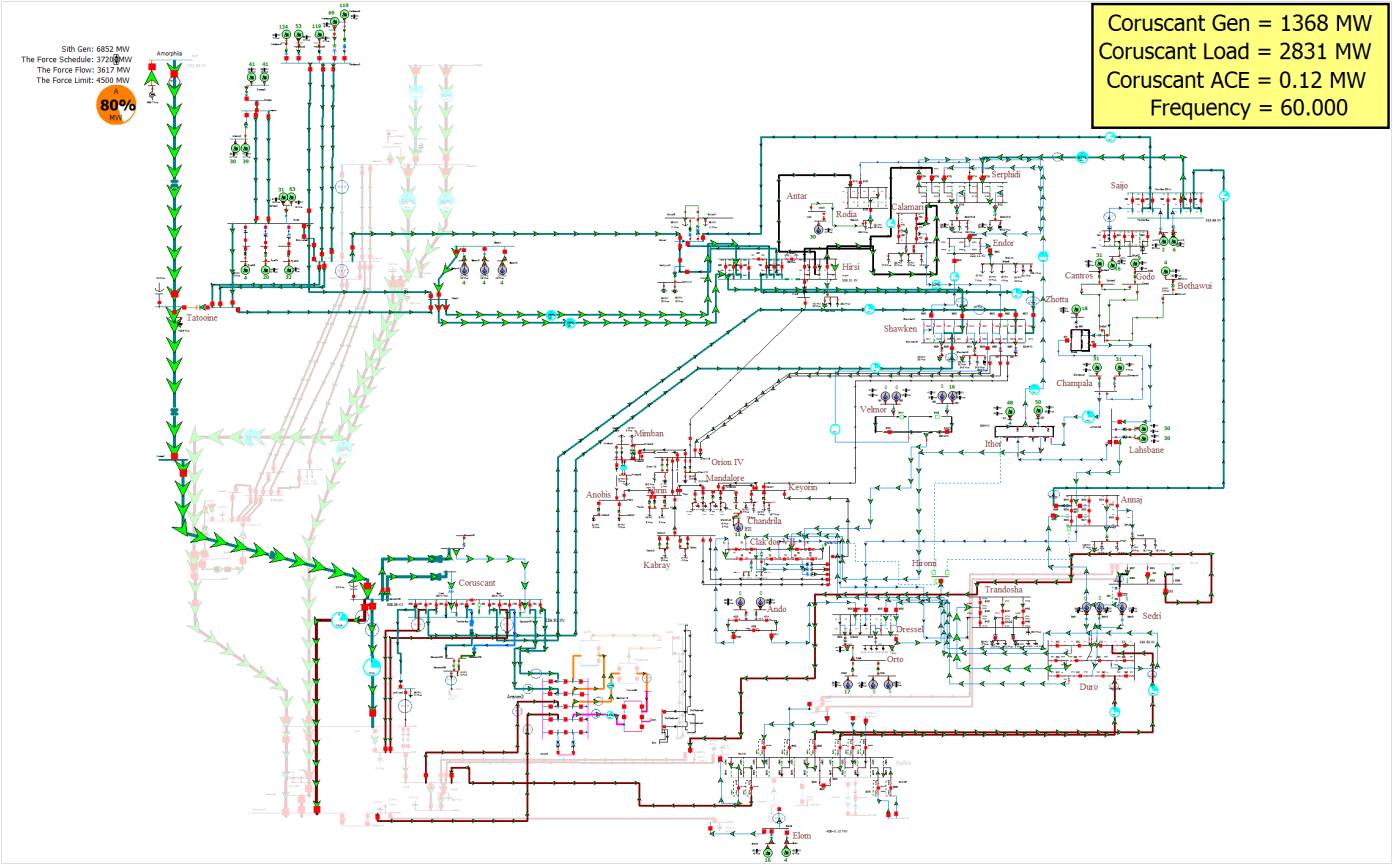Open the Coruscant substation label
Viewport: 1393px width, 865px height.
tap(477, 584)
